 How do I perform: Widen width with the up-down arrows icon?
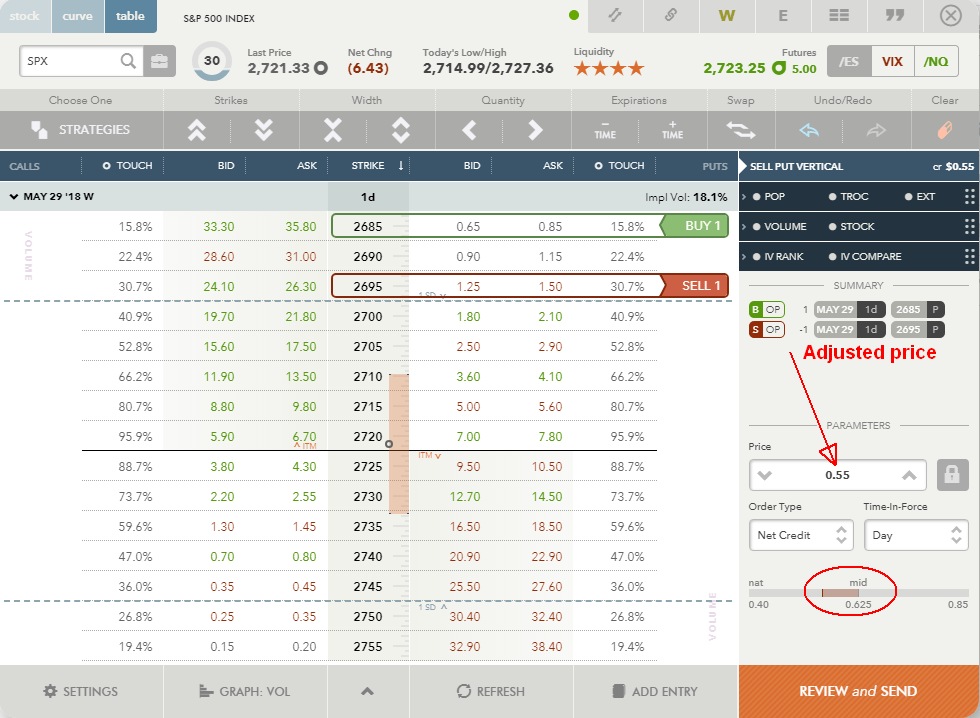pos(401,130)
